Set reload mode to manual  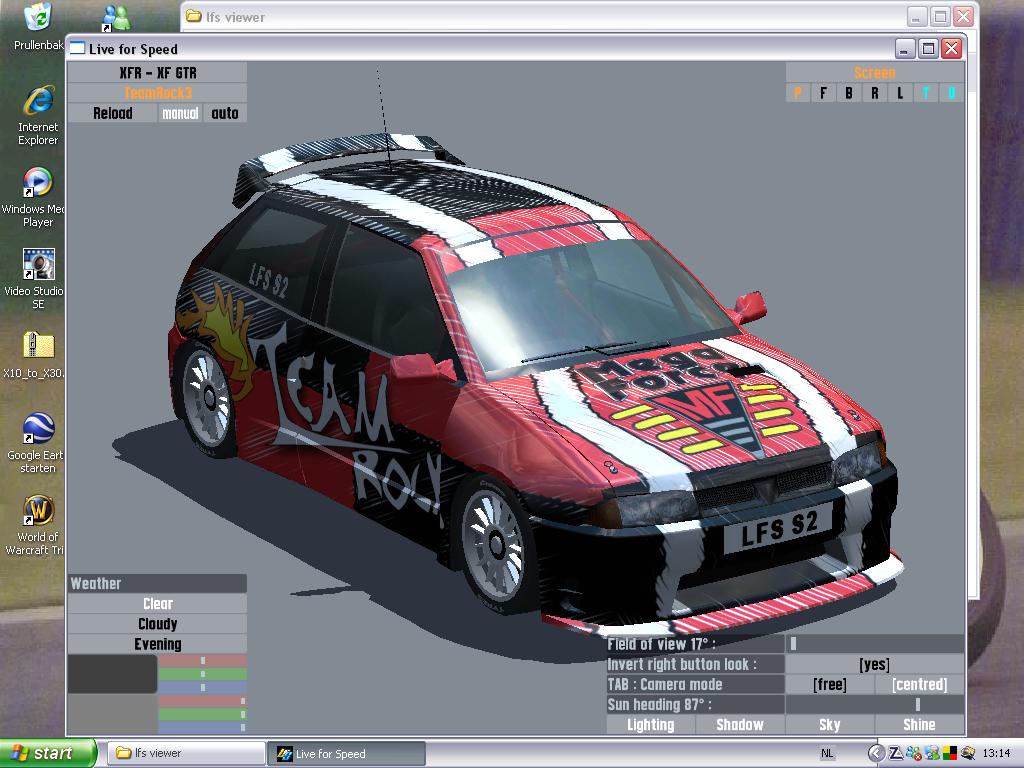pyautogui.click(x=180, y=113)
